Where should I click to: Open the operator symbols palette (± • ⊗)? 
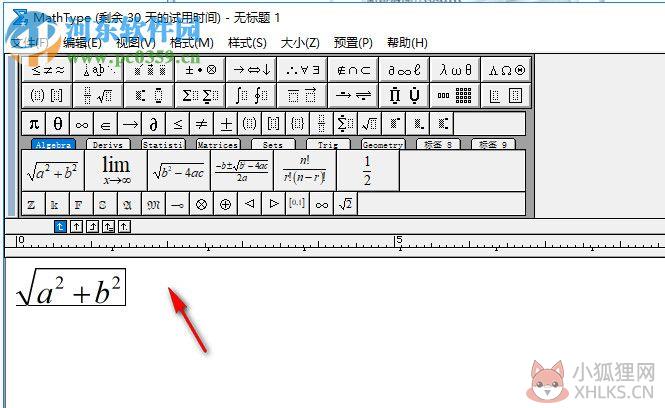pos(200,70)
